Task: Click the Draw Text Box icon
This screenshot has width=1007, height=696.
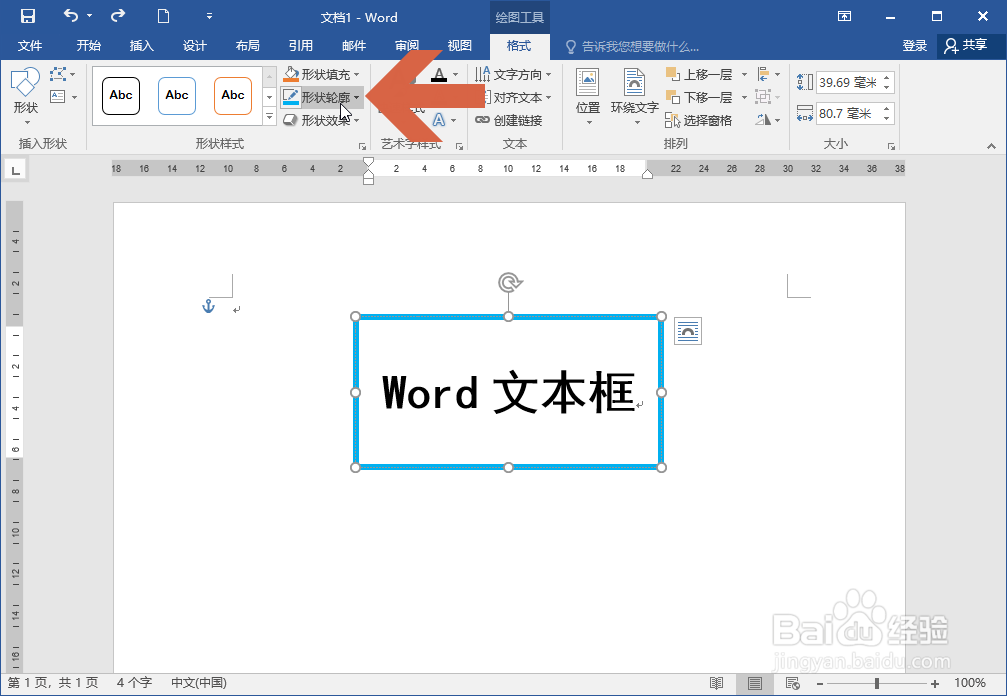Action: click(x=58, y=97)
